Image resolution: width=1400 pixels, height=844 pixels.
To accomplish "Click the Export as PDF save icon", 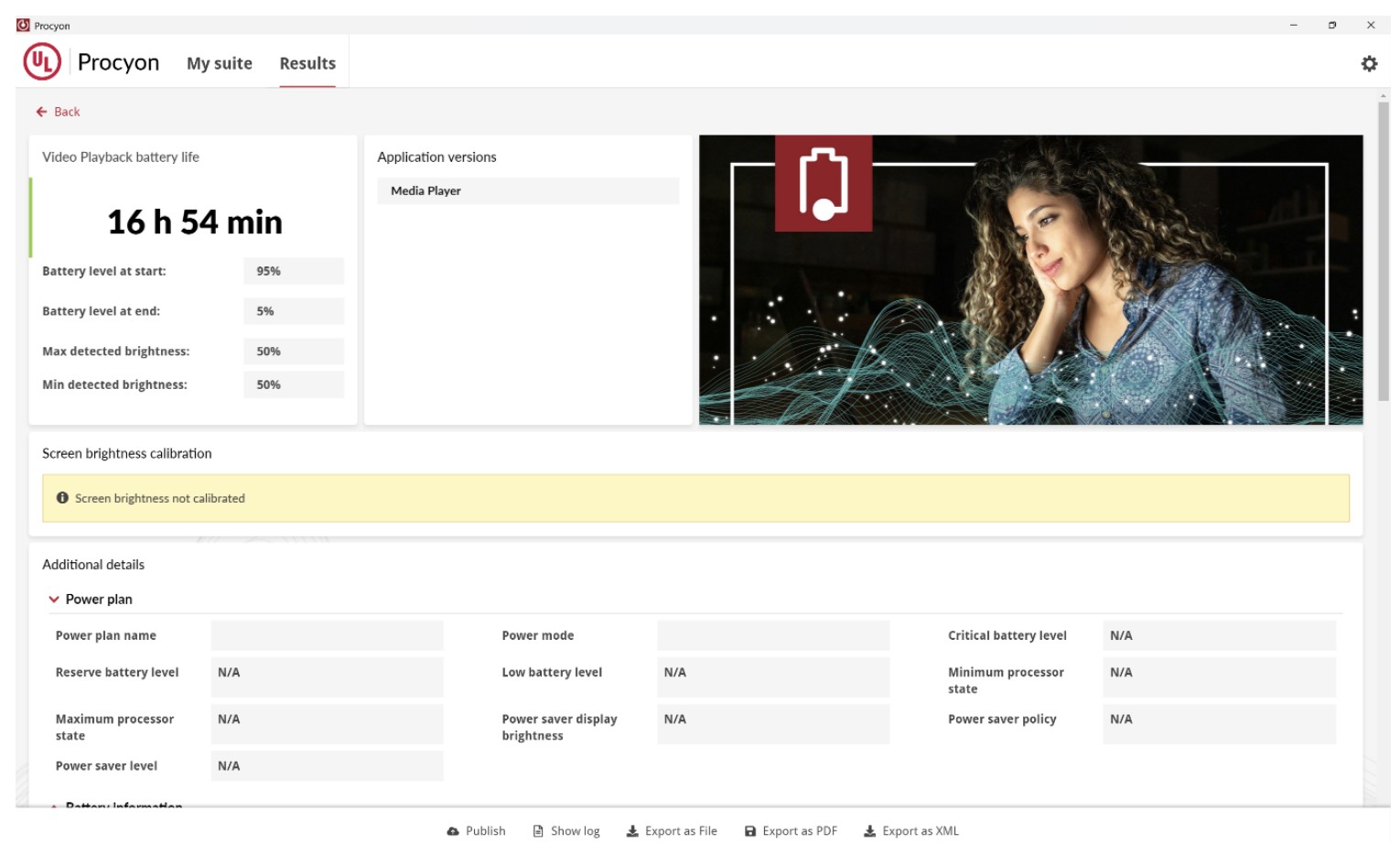I will point(750,831).
